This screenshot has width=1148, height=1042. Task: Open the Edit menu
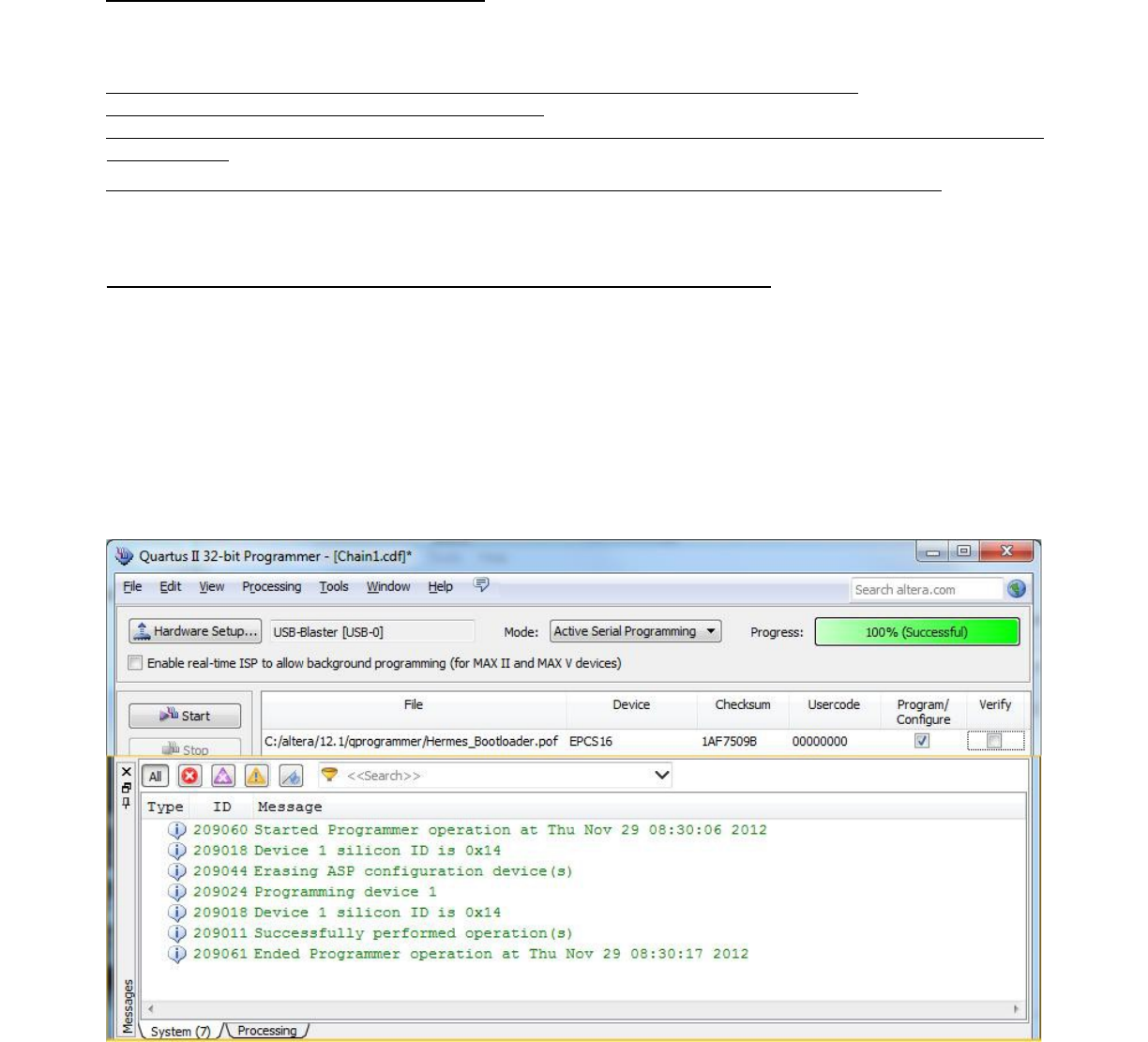click(170, 586)
